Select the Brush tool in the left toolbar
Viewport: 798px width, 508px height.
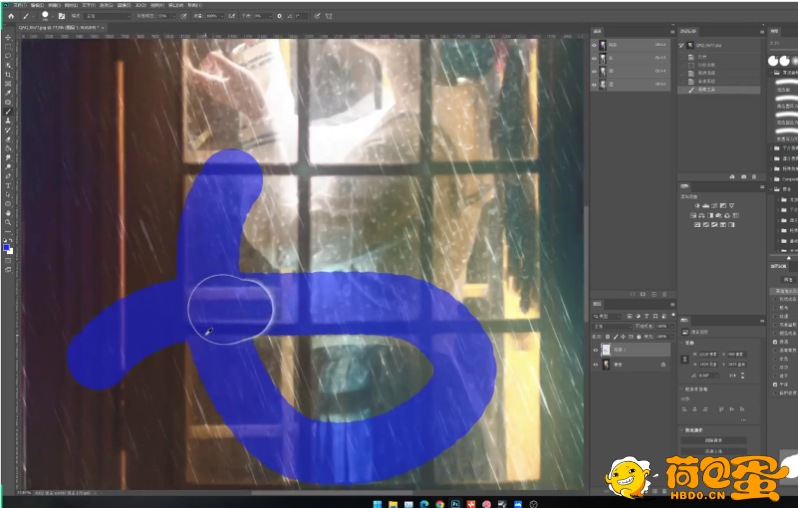[8, 111]
